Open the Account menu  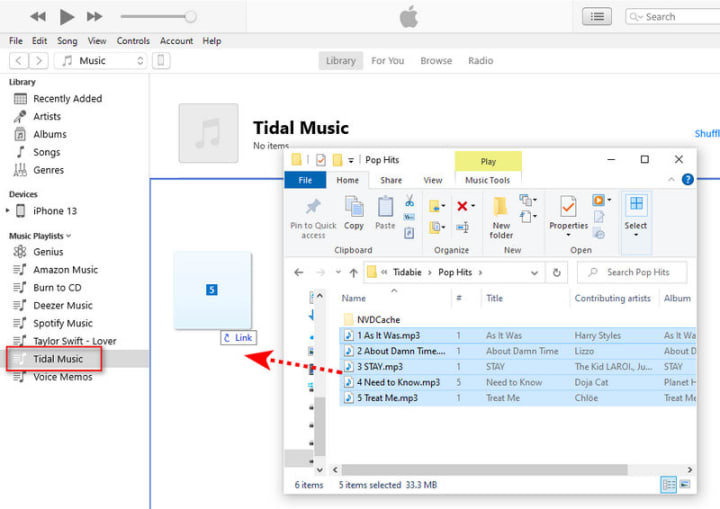click(176, 41)
